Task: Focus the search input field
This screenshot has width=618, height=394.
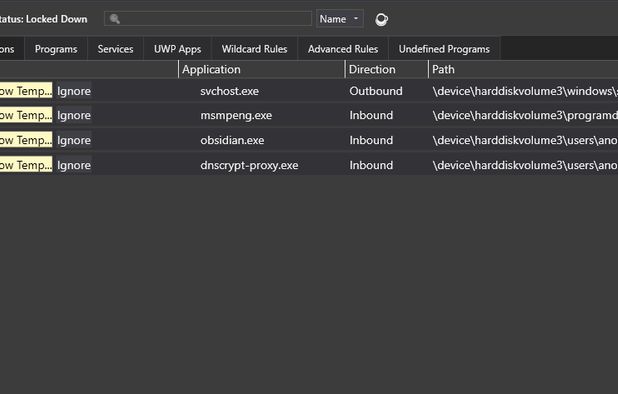Action: 208,19
